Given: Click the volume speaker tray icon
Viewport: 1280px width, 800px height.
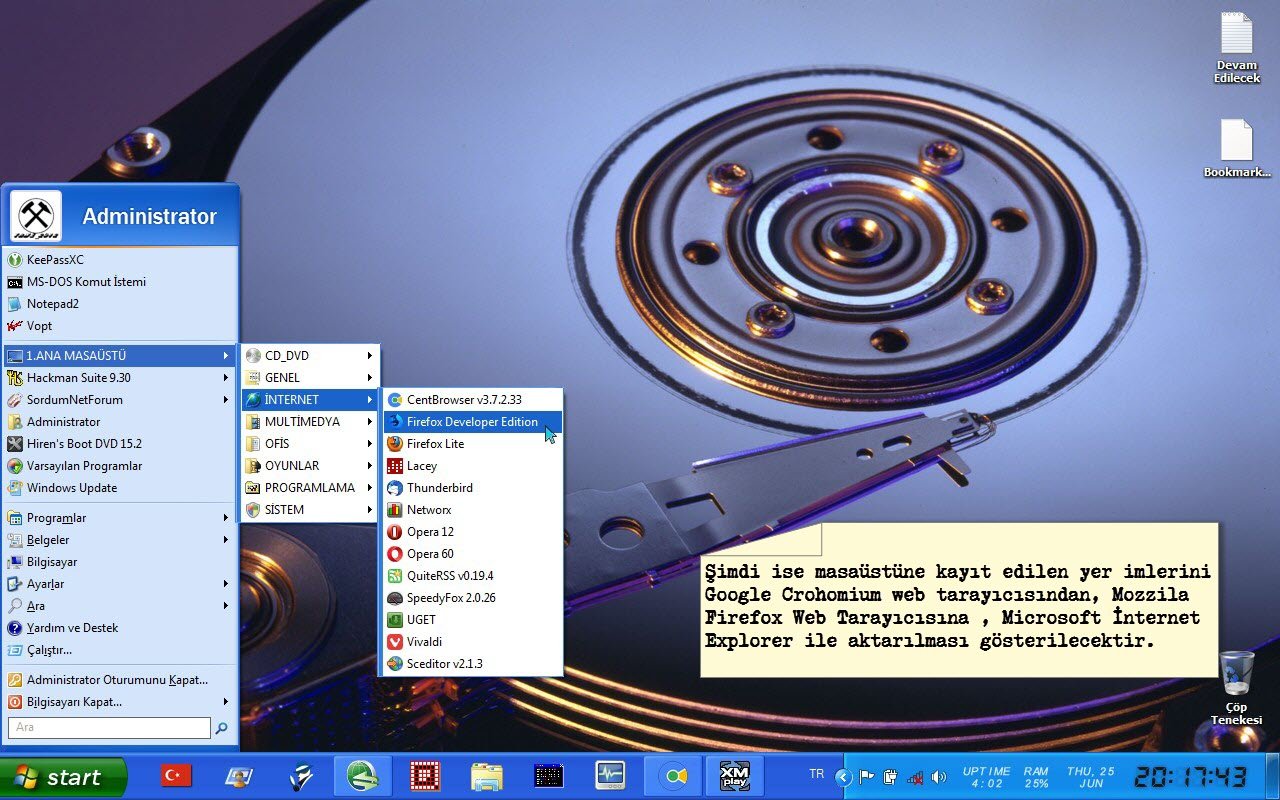Looking at the screenshot, I should 939,777.
